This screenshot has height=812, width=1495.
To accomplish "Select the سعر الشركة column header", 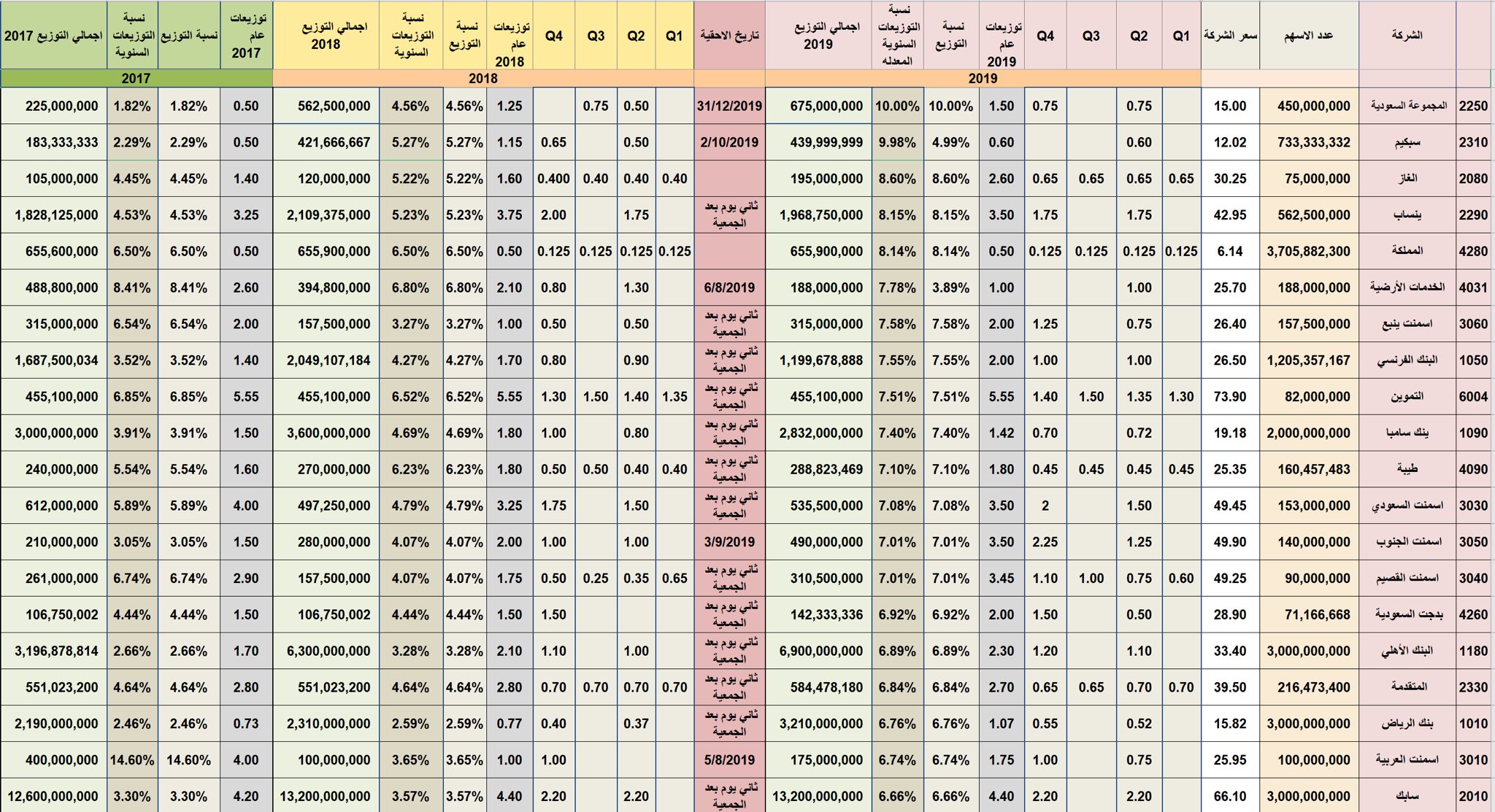I will (1230, 35).
